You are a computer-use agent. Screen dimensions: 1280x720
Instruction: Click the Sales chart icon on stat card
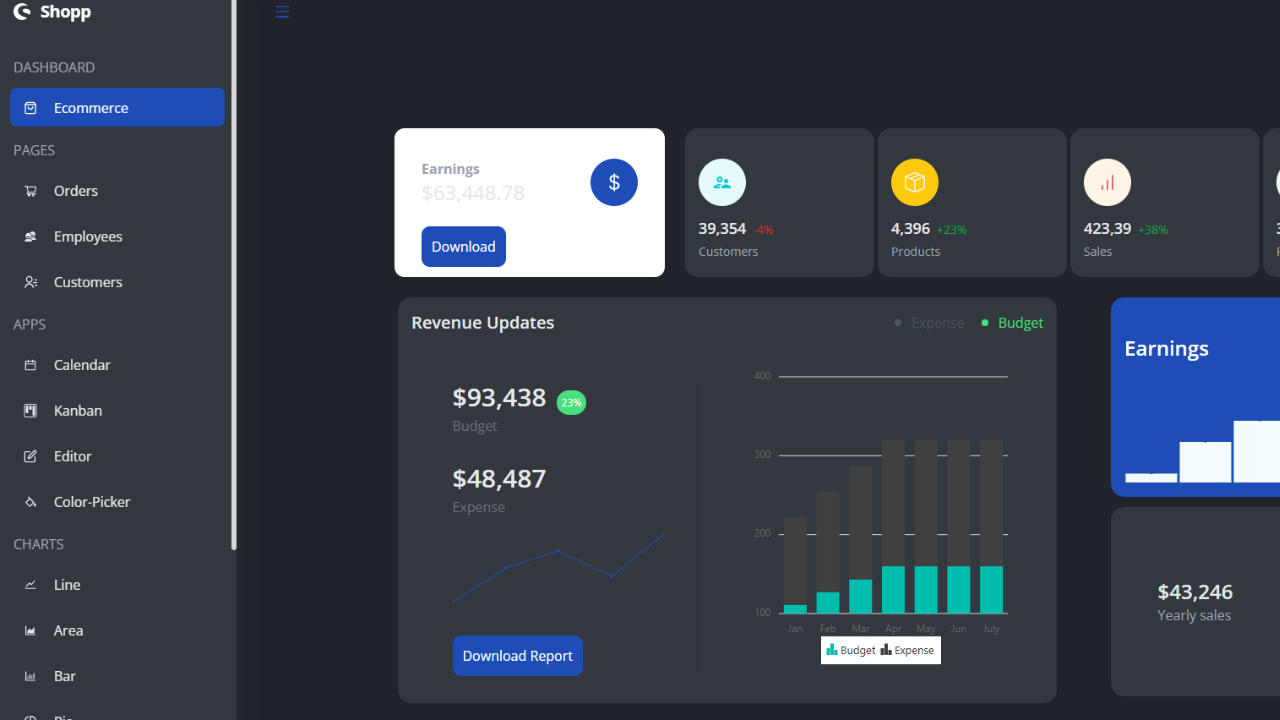1107,182
